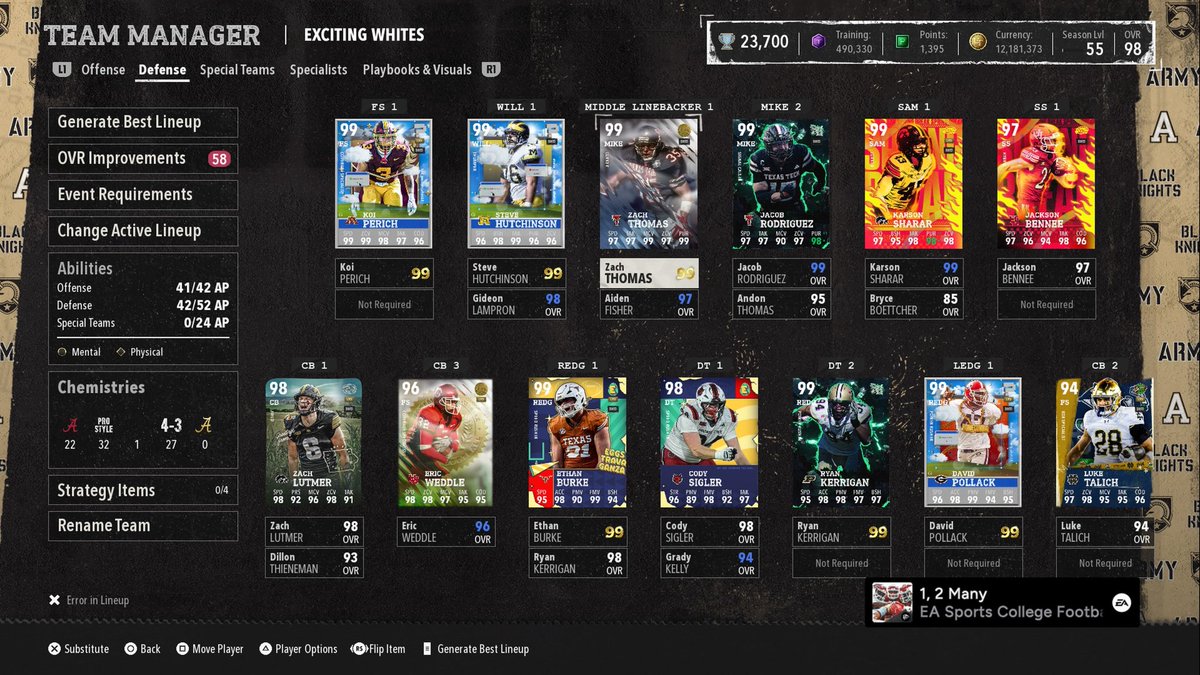Select the Defense tab
1200x675 pixels.
(x=162, y=70)
